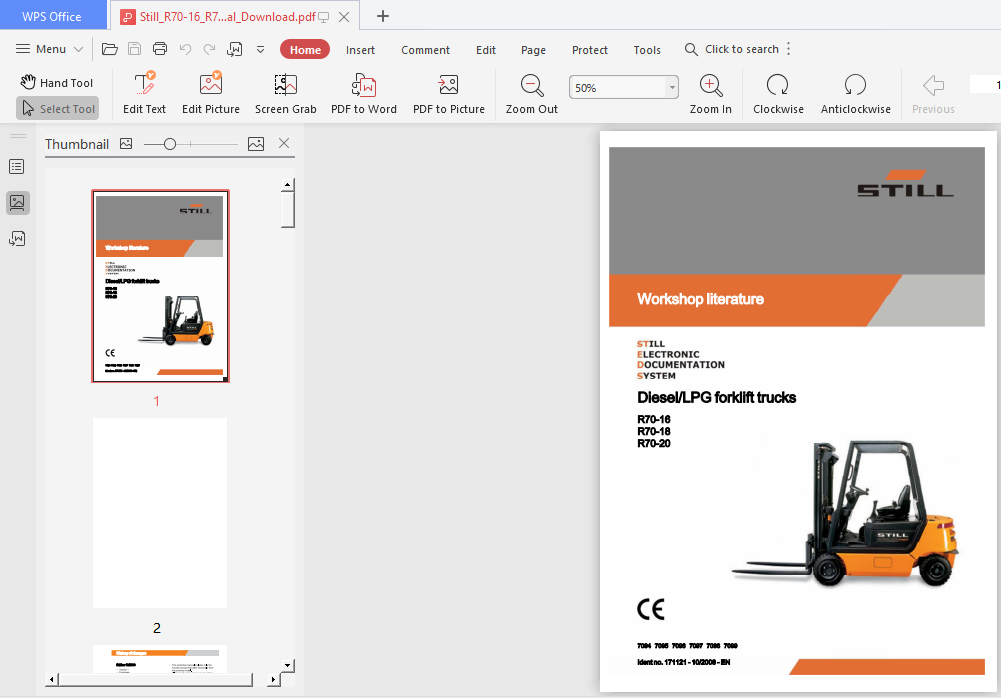Click the PDF to Word converter
The height and width of the screenshot is (698, 1001).
[x=364, y=93]
